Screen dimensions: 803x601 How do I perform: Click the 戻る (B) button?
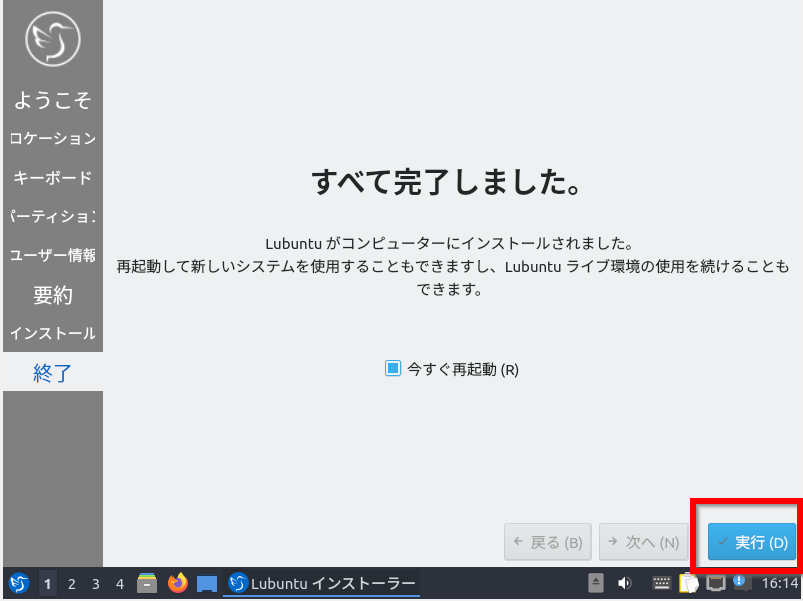[547, 542]
